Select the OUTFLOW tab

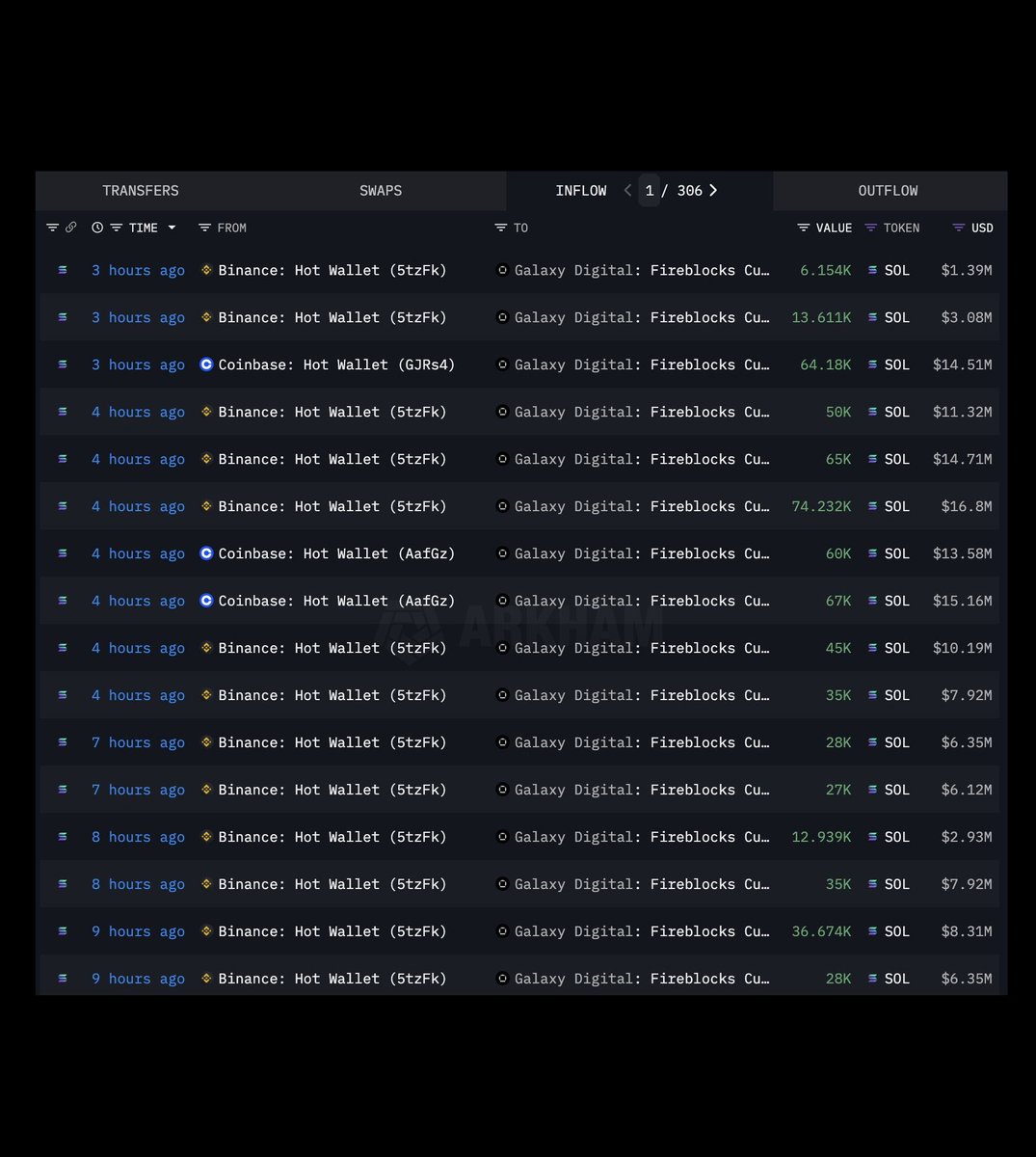(888, 191)
